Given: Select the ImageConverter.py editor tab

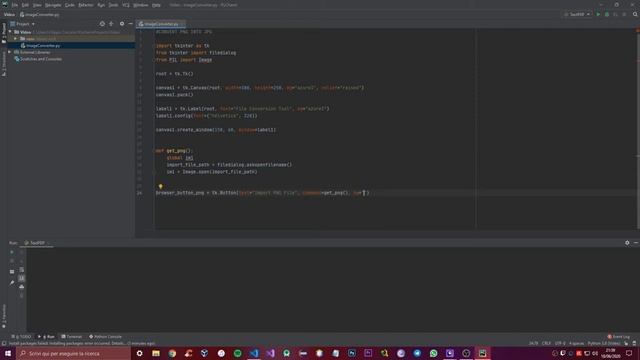Looking at the screenshot, I should pyautogui.click(x=161, y=24).
